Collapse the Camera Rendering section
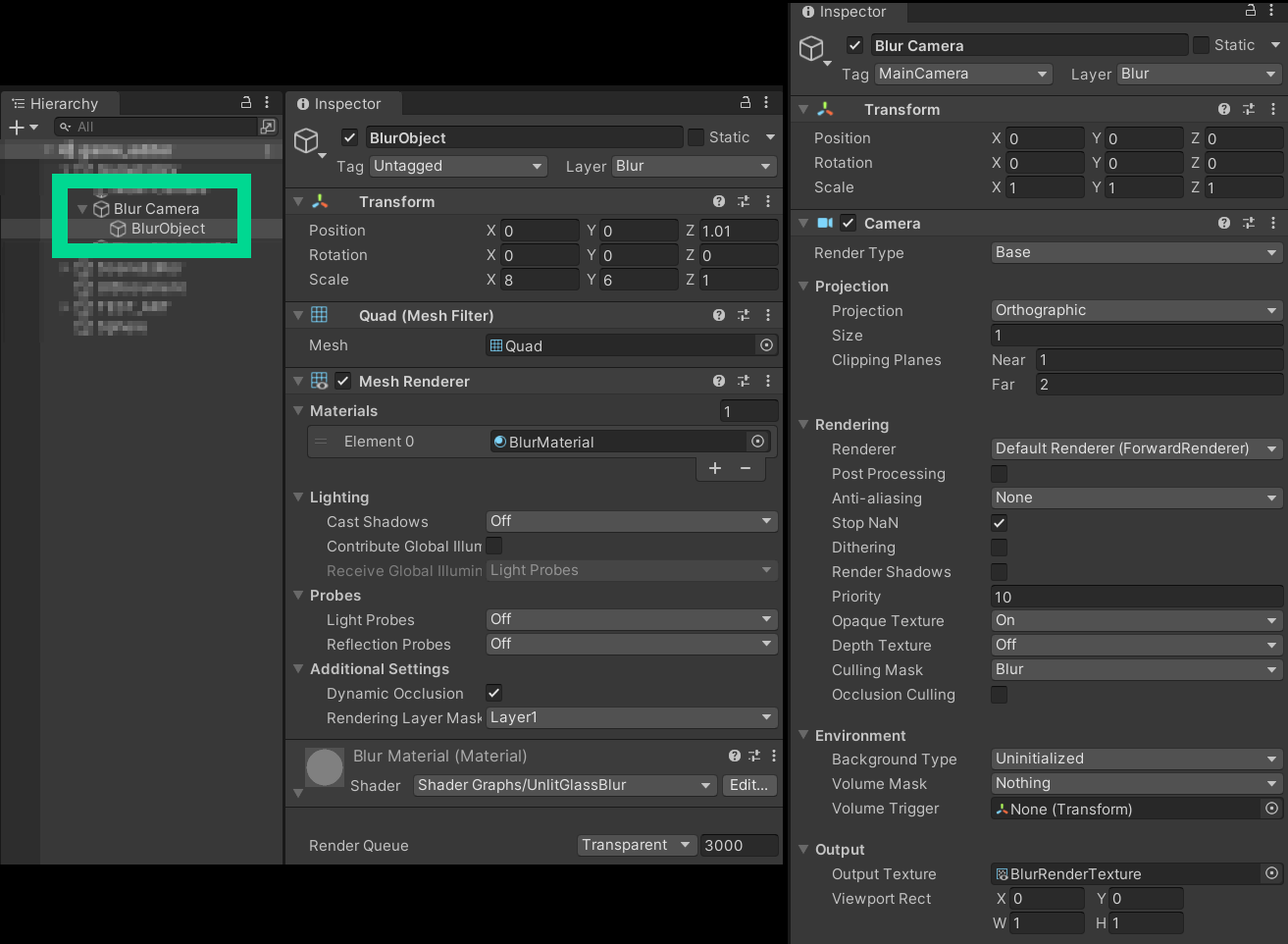This screenshot has height=944, width=1288. [x=803, y=424]
